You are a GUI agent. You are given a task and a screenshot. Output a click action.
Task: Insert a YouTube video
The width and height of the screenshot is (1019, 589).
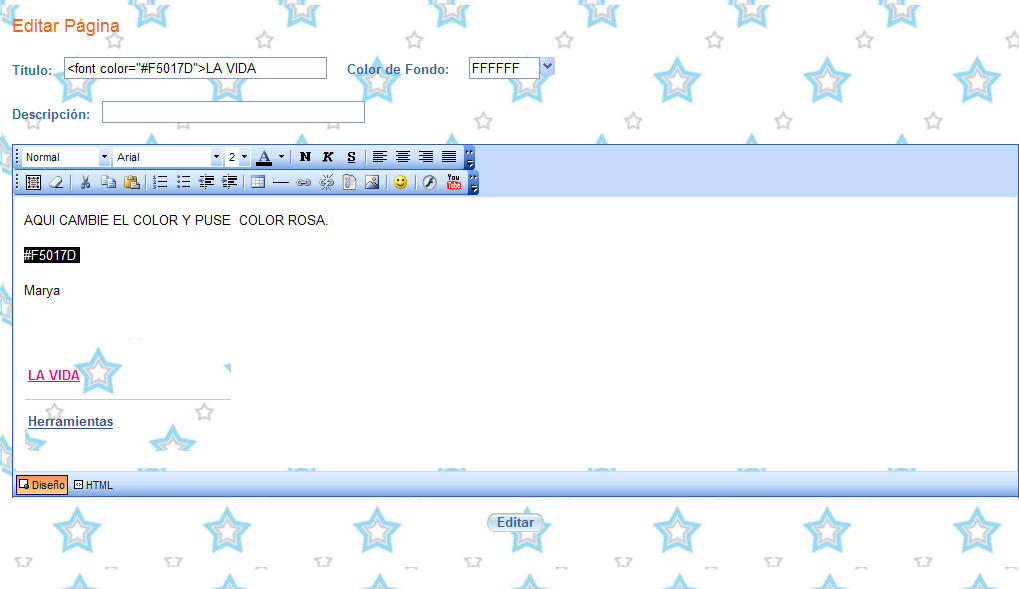(x=454, y=182)
